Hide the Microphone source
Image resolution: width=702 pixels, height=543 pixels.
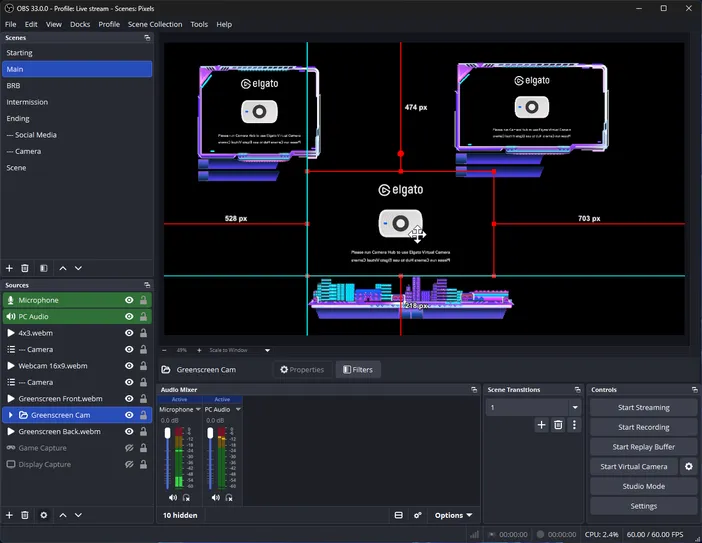coord(129,300)
